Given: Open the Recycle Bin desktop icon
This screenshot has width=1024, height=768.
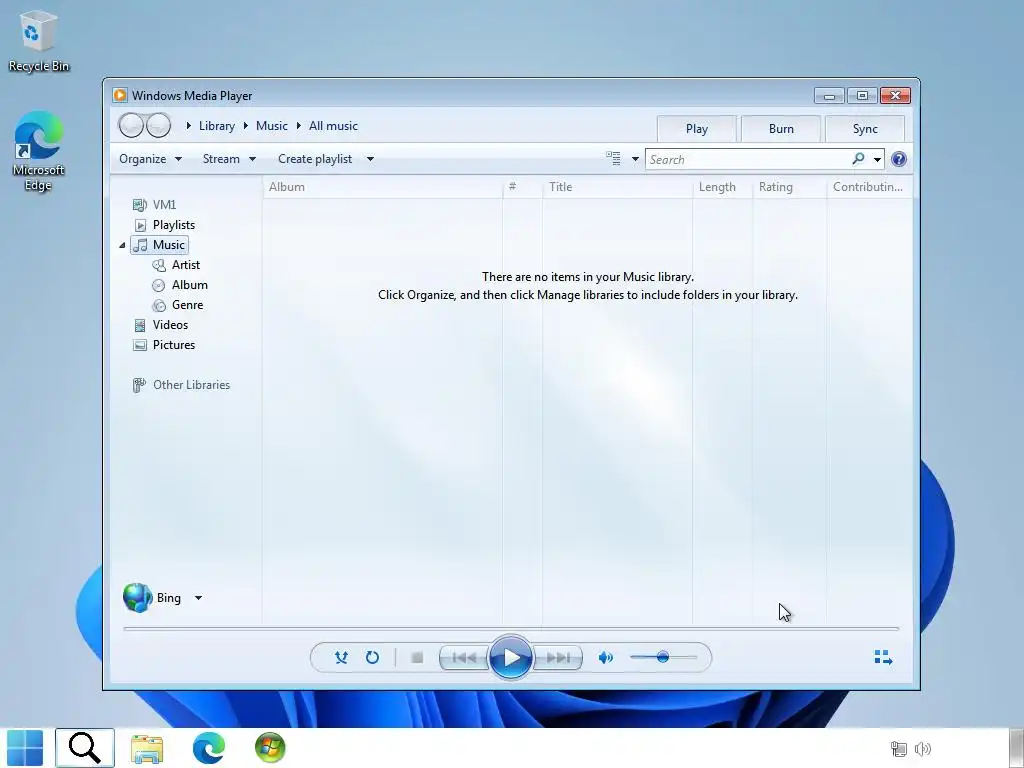Looking at the screenshot, I should [x=38, y=41].
